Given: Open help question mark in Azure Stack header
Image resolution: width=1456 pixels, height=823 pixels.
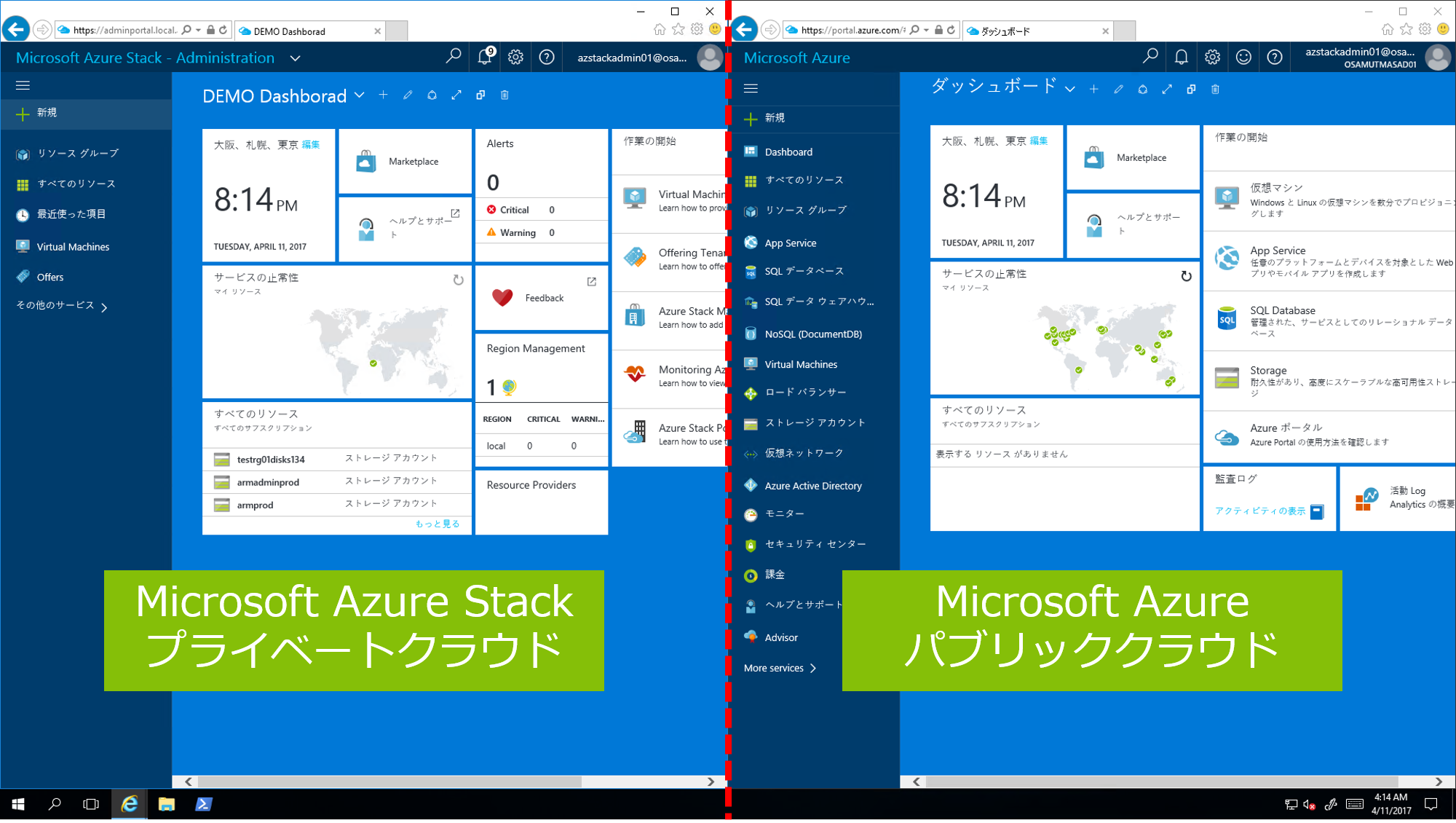Looking at the screenshot, I should pos(547,57).
